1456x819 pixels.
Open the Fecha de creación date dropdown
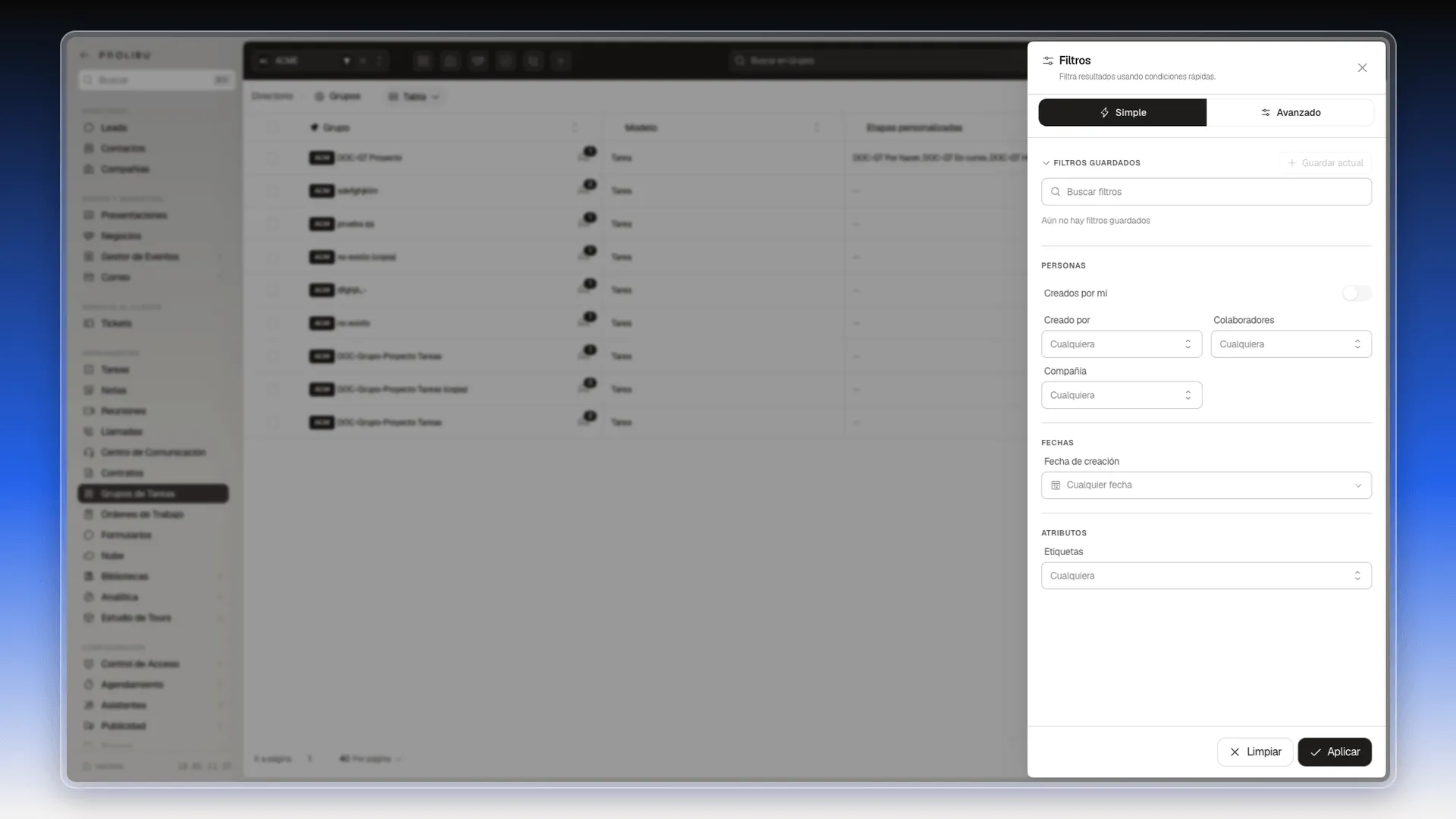(x=1206, y=485)
